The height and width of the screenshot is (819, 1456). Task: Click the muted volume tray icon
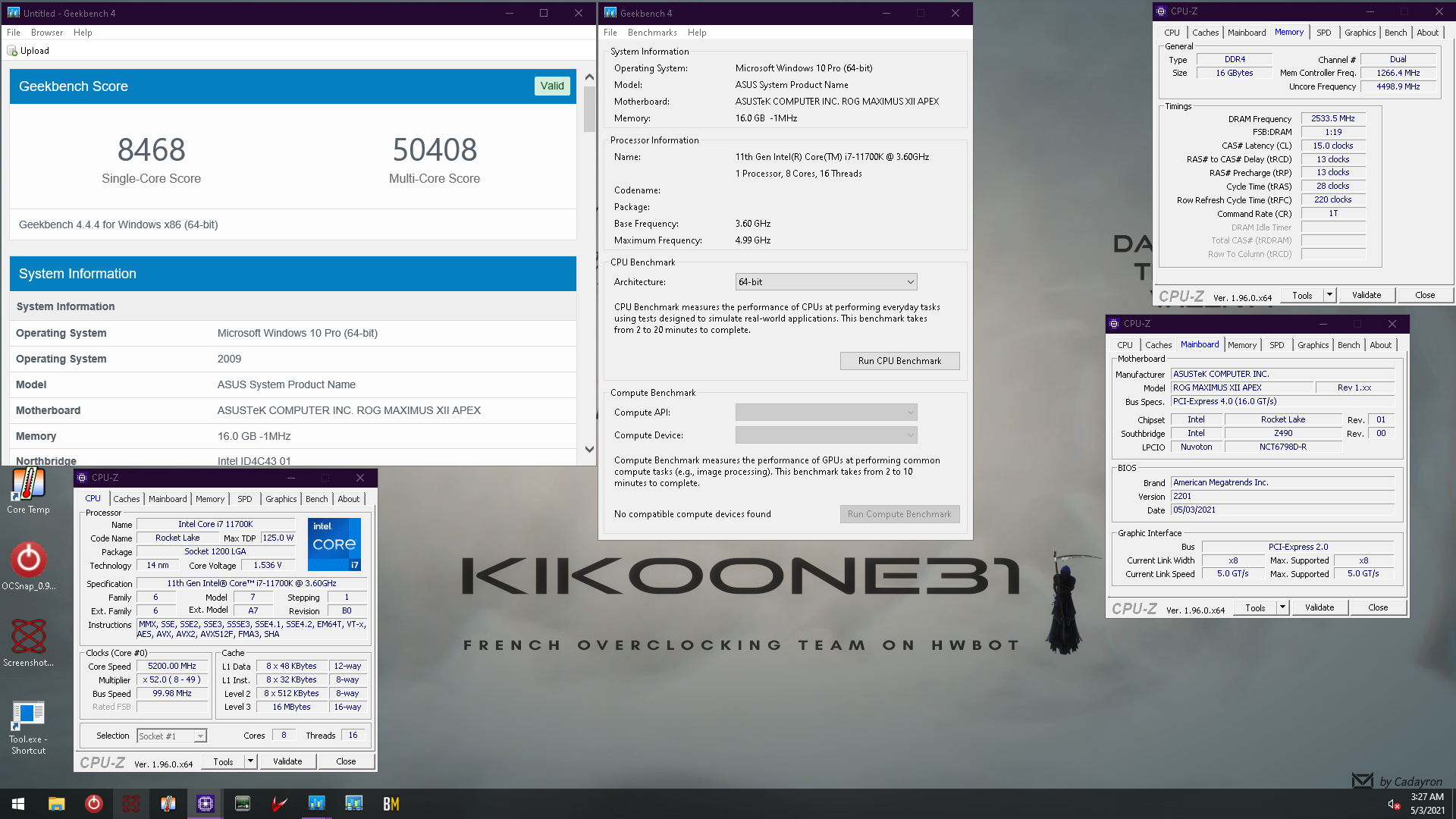1394,805
